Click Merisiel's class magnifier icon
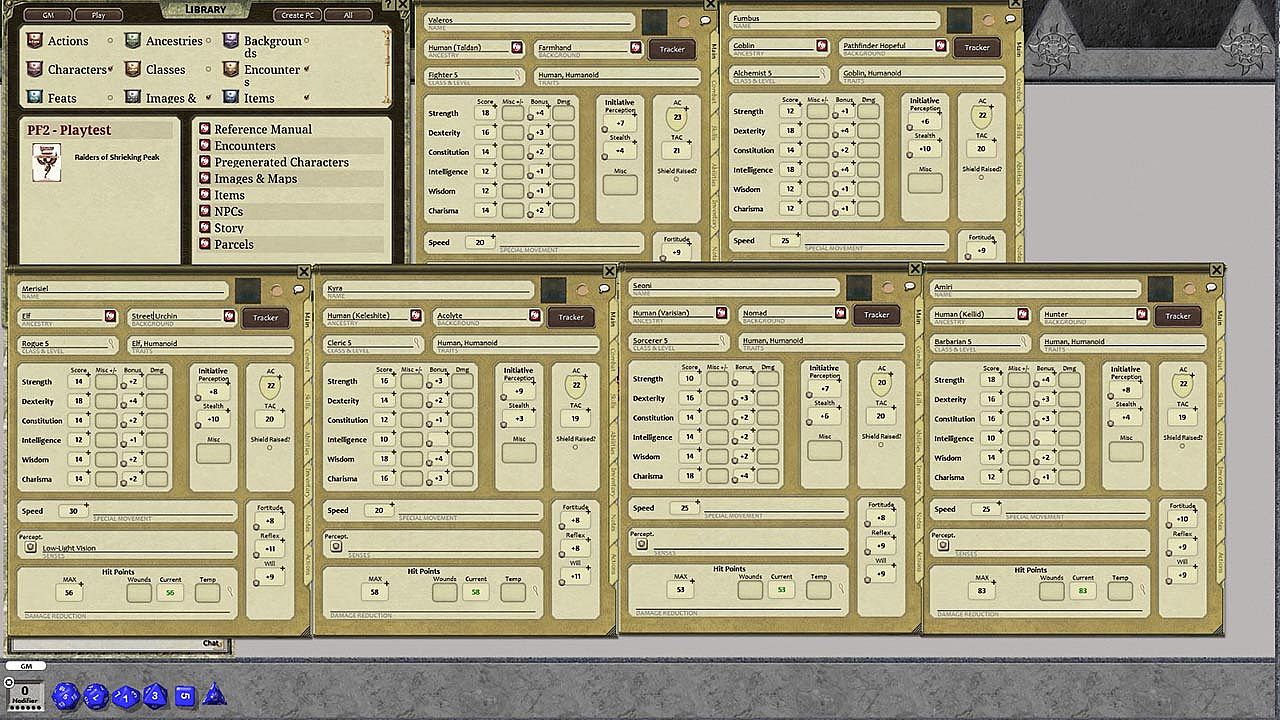Screen dimensions: 1280x720 click(112, 344)
